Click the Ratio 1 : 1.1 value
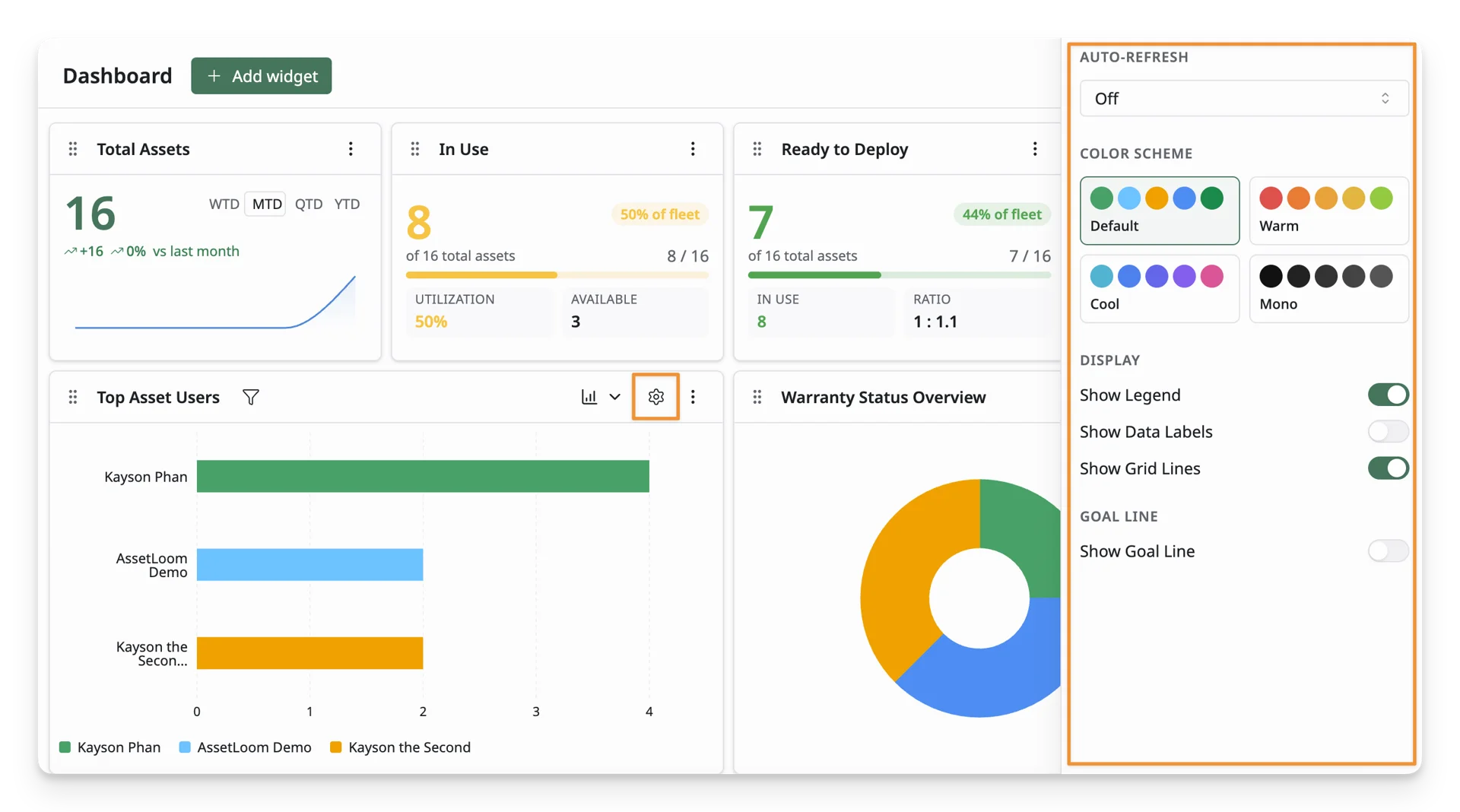Screen dimensions: 1460x812 pyautogui.click(x=935, y=322)
